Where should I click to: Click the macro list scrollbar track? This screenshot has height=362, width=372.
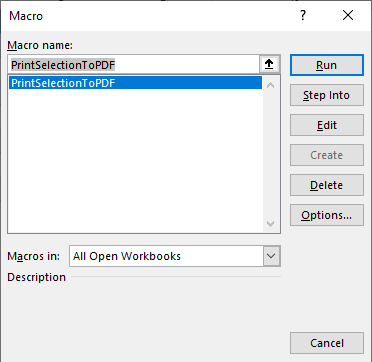(271, 154)
